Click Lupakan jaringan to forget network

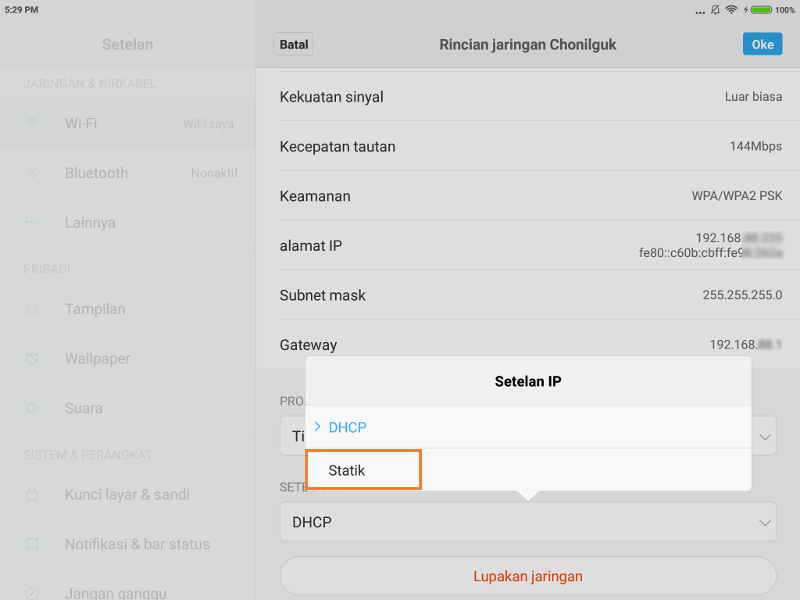point(528,576)
